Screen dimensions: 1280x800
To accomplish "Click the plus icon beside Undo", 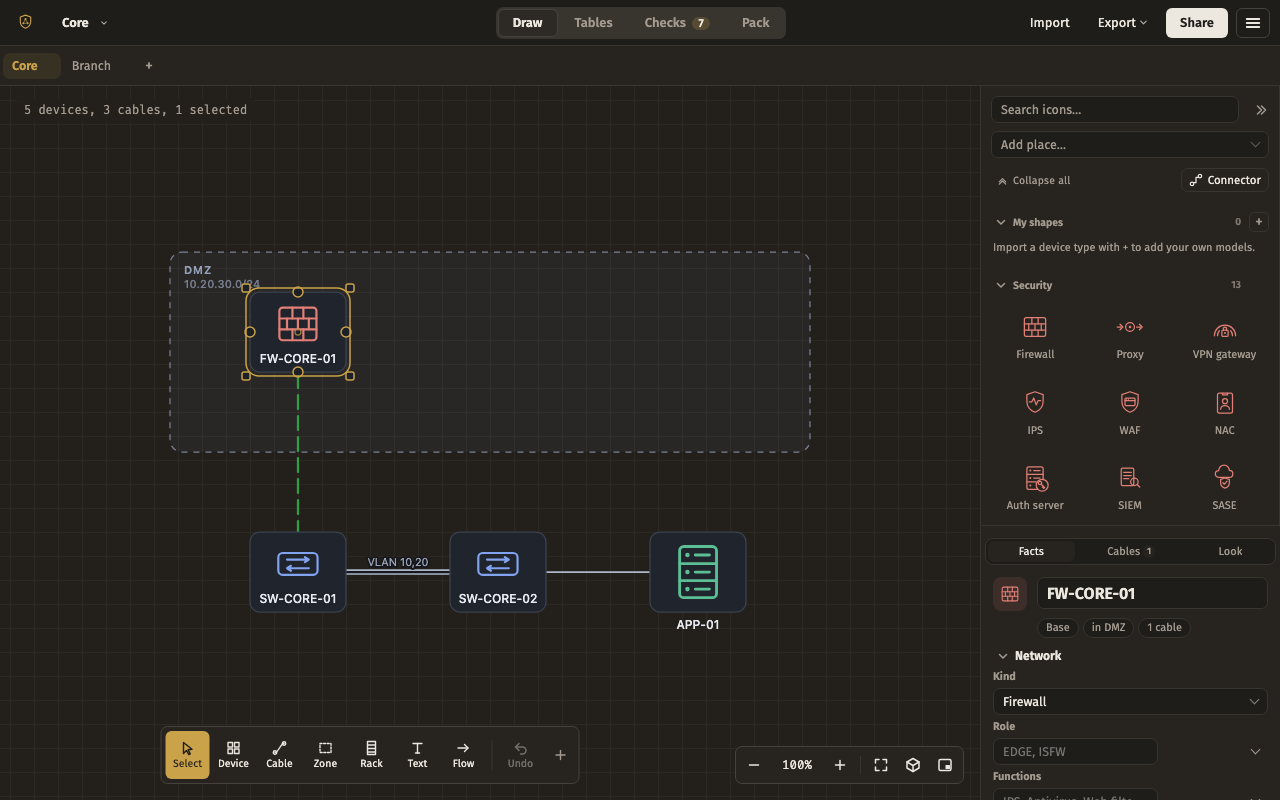I will (x=560, y=755).
